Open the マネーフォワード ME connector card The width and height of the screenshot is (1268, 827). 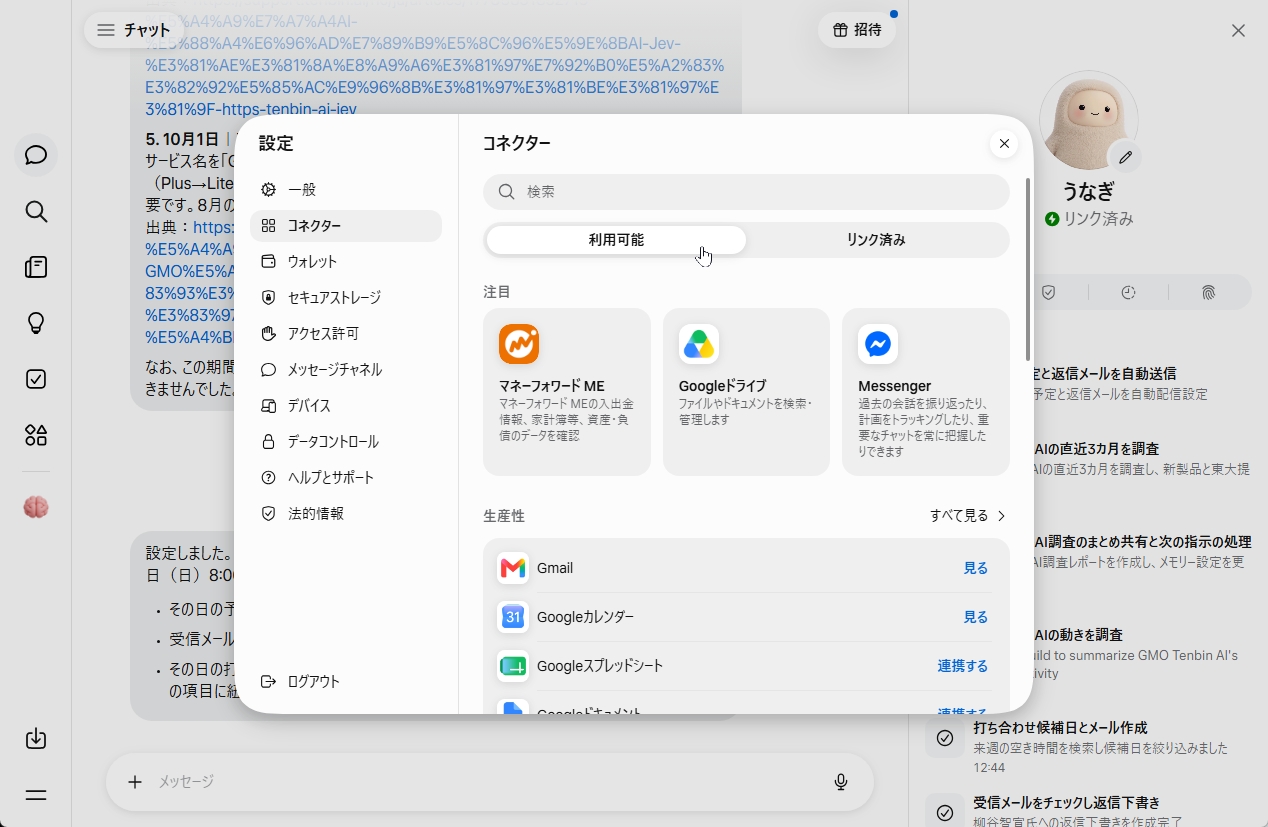point(567,392)
